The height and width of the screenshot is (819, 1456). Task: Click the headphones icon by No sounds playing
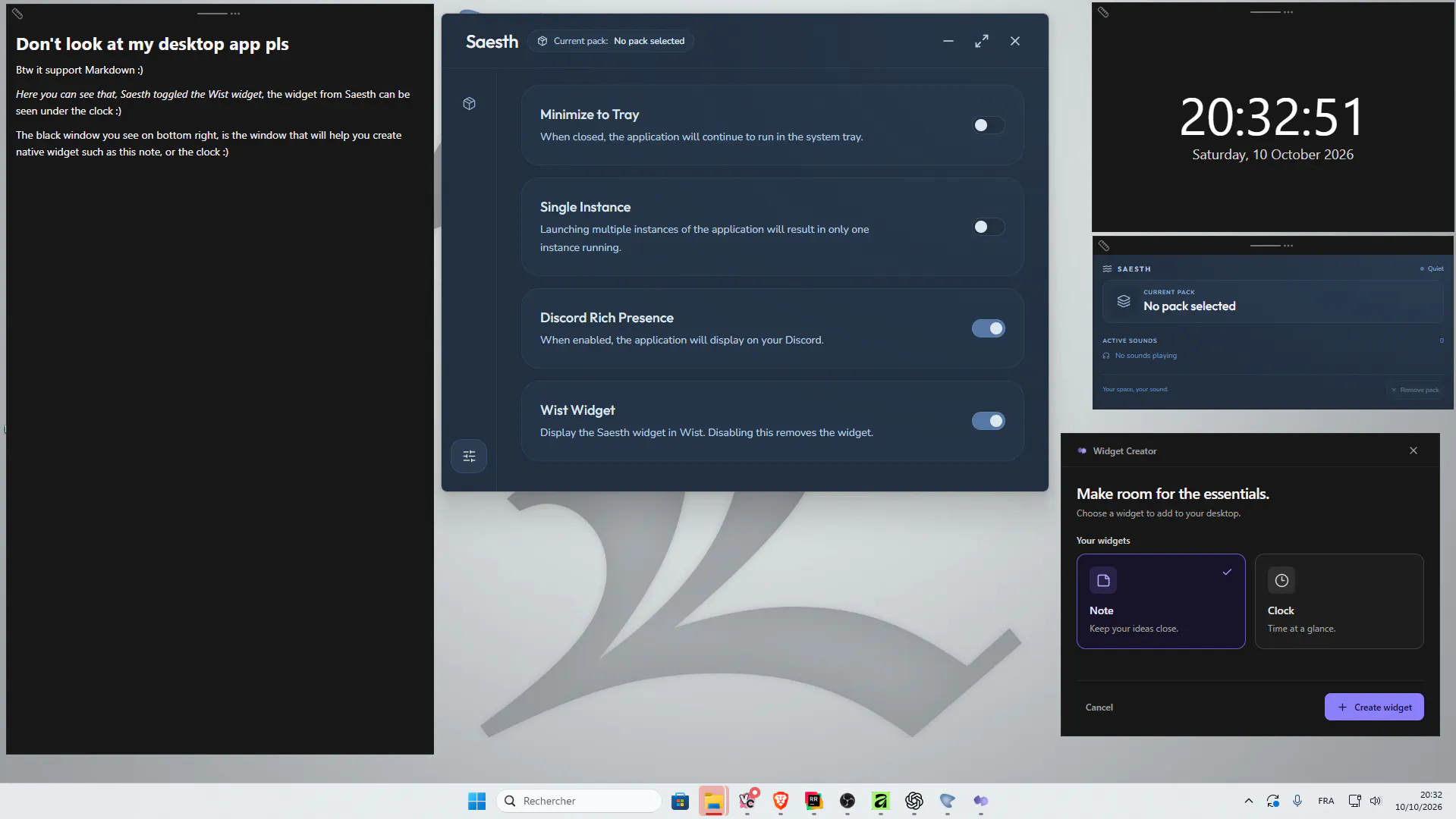tap(1106, 356)
